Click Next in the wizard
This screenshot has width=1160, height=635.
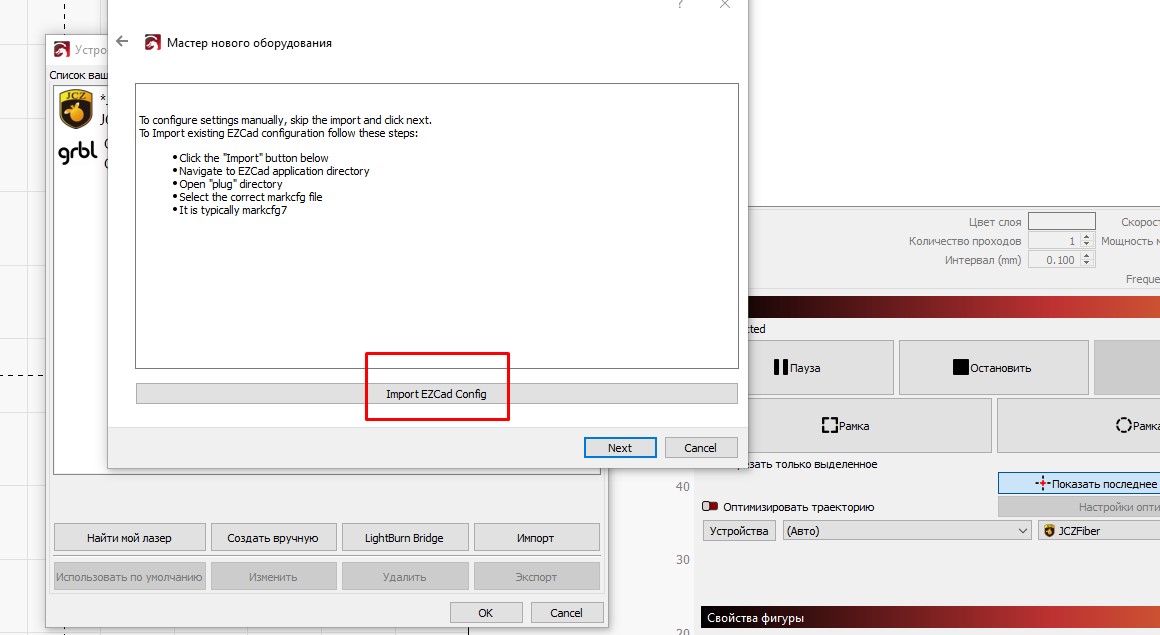(x=620, y=447)
